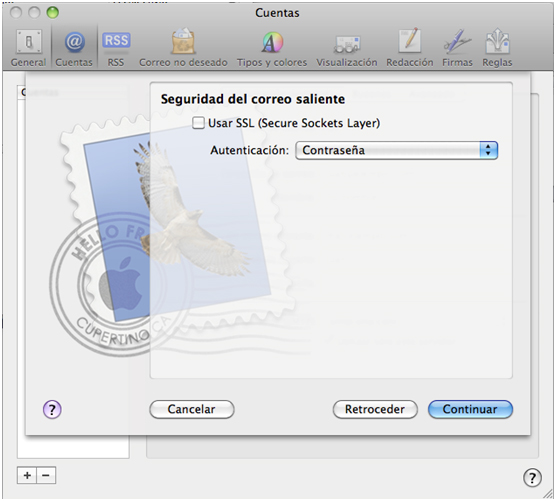The image size is (556, 501).
Task: Open the General preferences pane
Action: [x=28, y=48]
